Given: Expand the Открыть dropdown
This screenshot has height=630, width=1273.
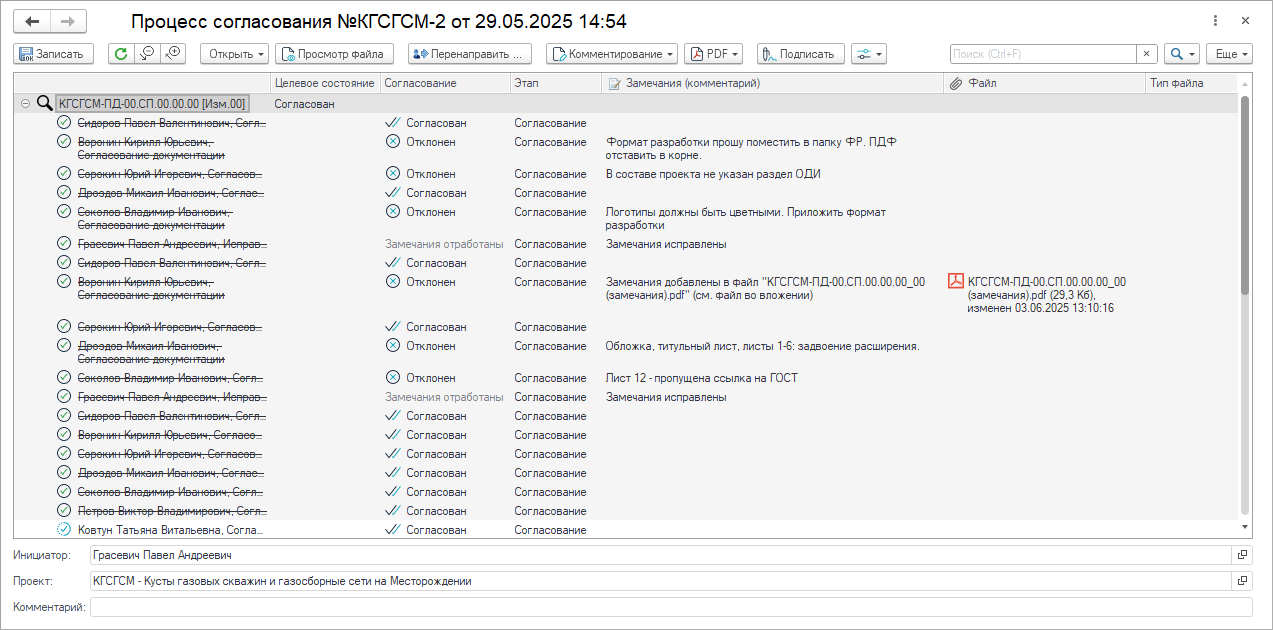Looking at the screenshot, I should [235, 54].
